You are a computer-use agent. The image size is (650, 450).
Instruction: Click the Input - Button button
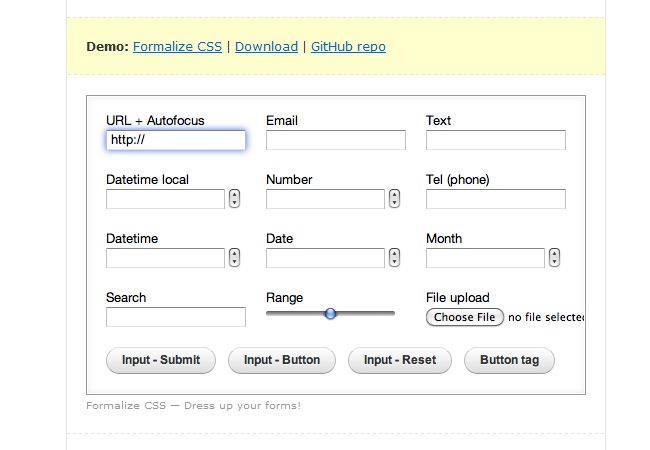pos(282,360)
